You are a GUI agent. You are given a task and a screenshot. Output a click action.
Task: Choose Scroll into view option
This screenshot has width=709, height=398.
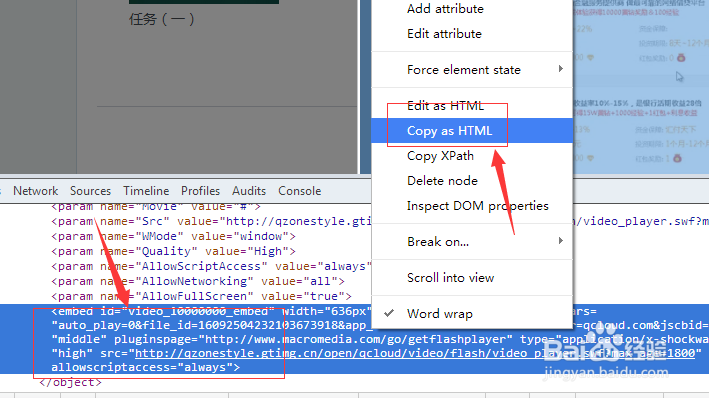point(450,278)
